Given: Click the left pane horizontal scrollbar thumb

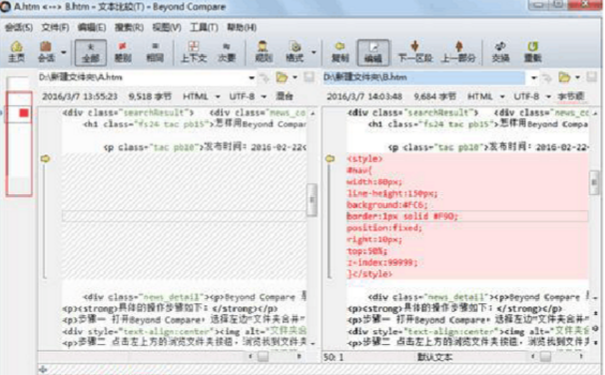Looking at the screenshot, I should [263, 356].
